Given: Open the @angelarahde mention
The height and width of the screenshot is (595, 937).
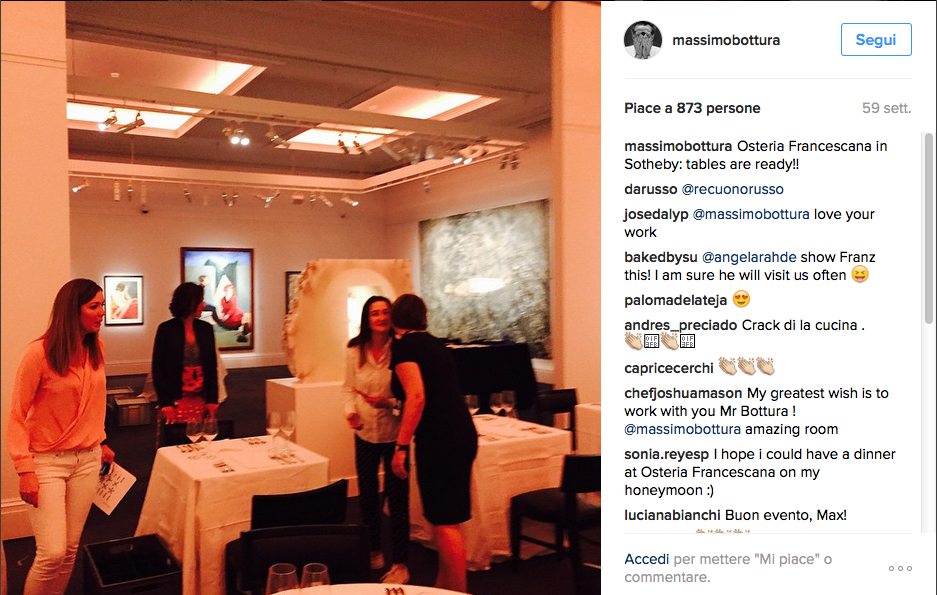Looking at the screenshot, I should 749,257.
